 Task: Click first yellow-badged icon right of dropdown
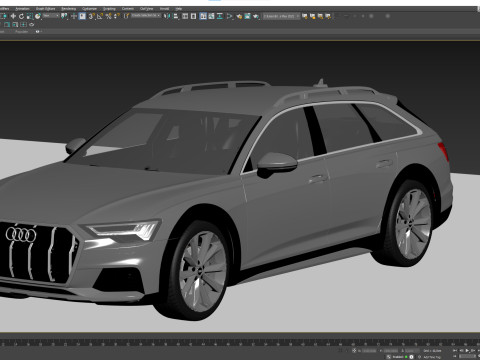pyautogui.click(x=305, y=16)
